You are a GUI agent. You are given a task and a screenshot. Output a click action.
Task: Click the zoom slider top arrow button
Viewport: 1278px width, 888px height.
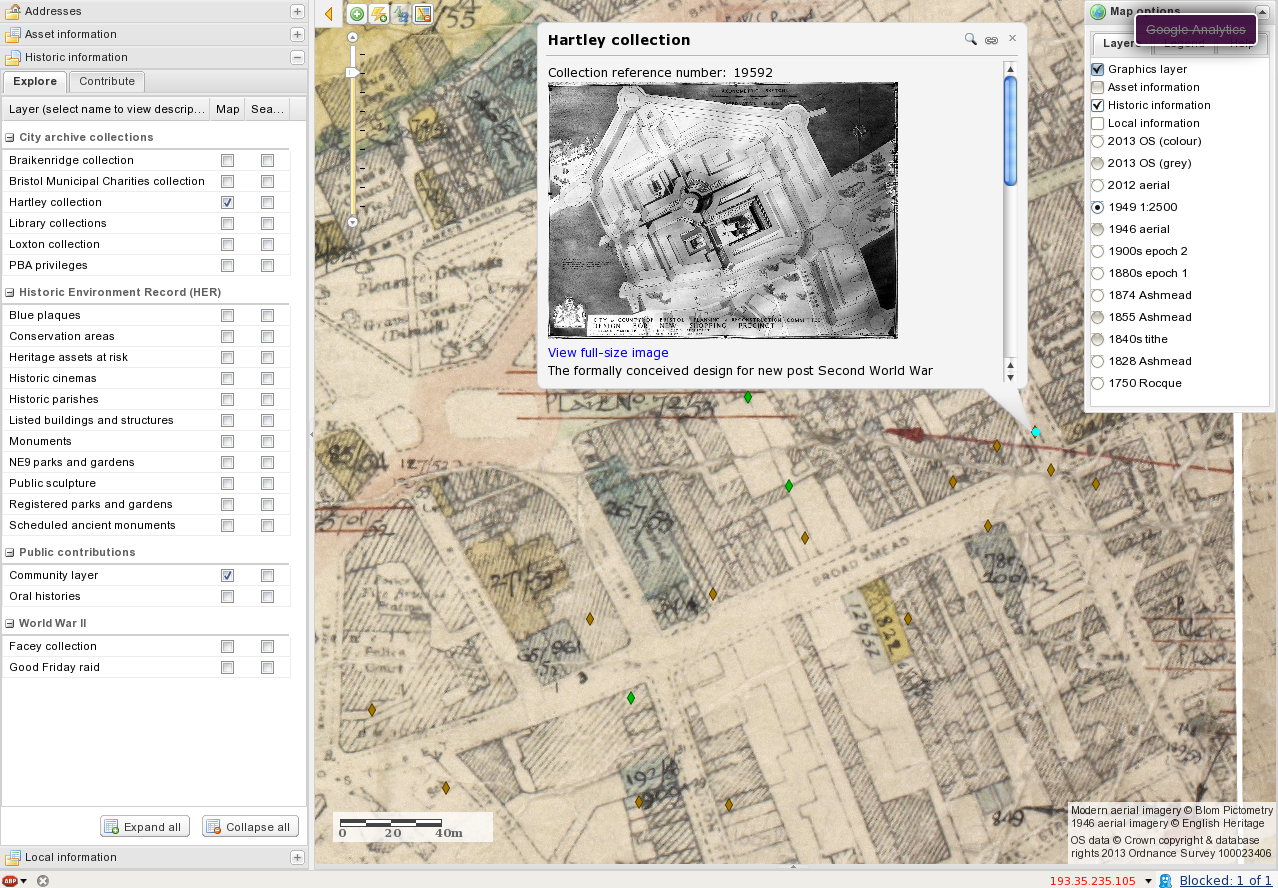click(x=352, y=36)
